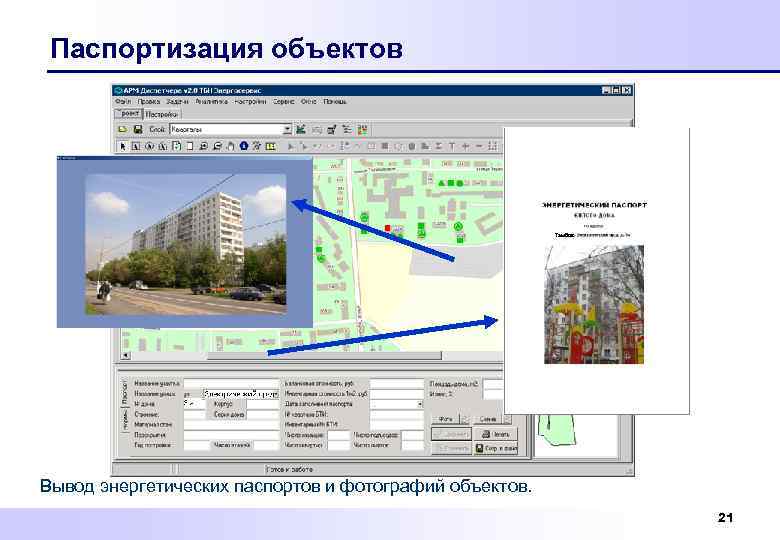Screen dimensions: 780x540
Task: Open the Дата заполнения паспорта date dropdown
Action: (x=419, y=404)
